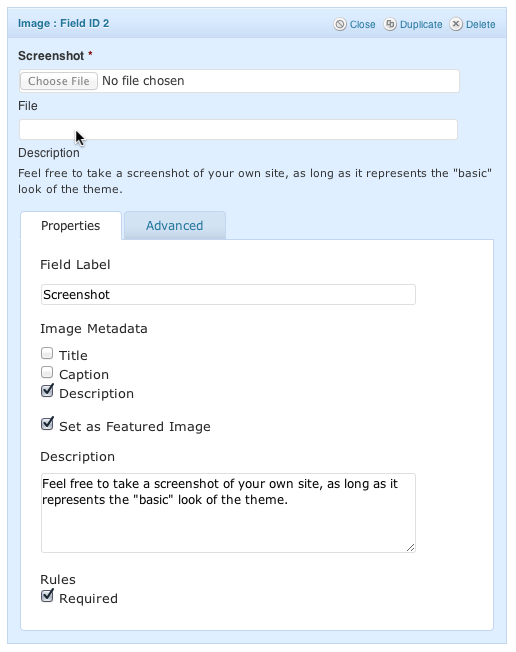Enable the Title metadata checkbox
This screenshot has width=516, height=652.
point(47,353)
